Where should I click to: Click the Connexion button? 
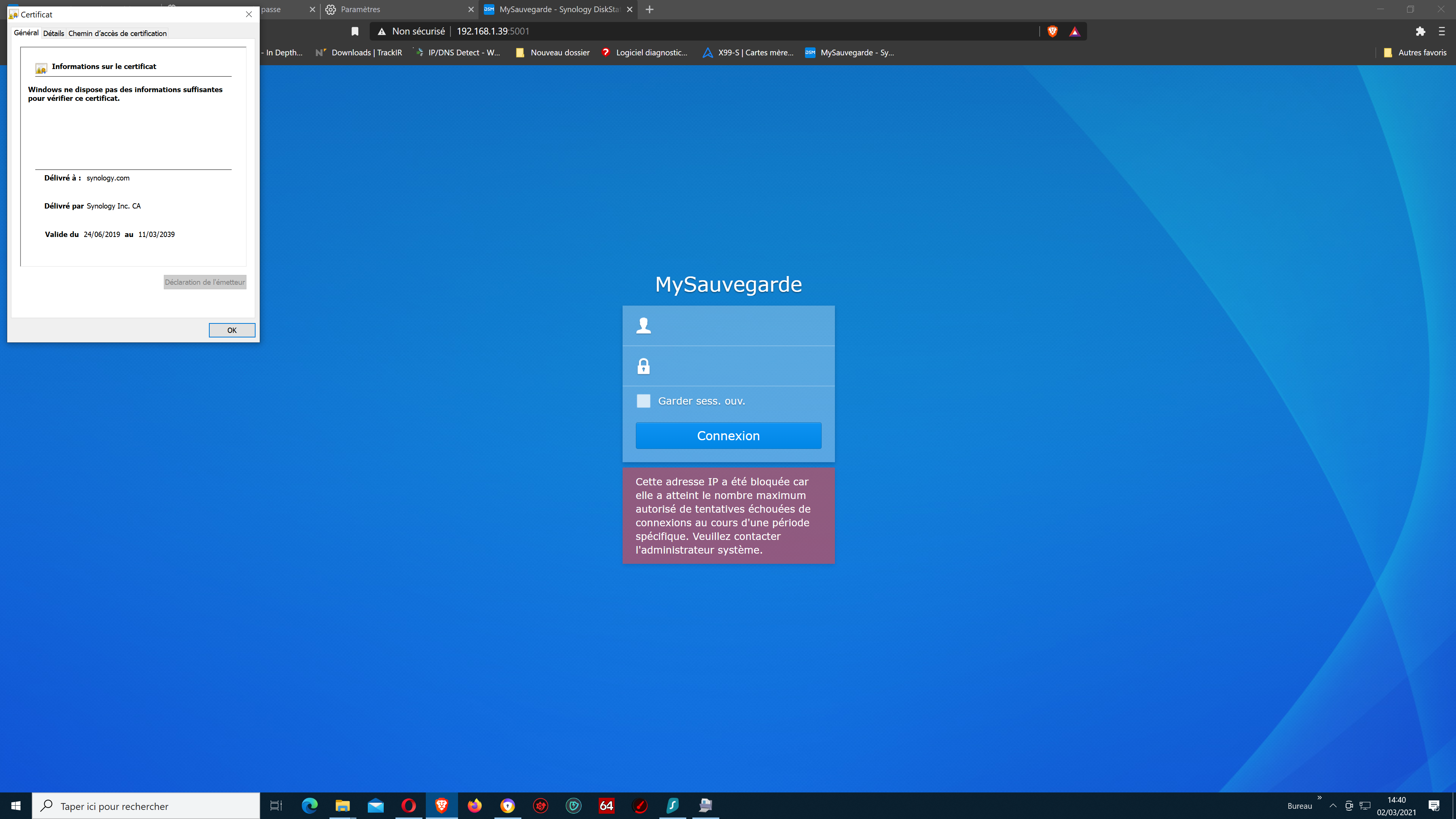[728, 436]
